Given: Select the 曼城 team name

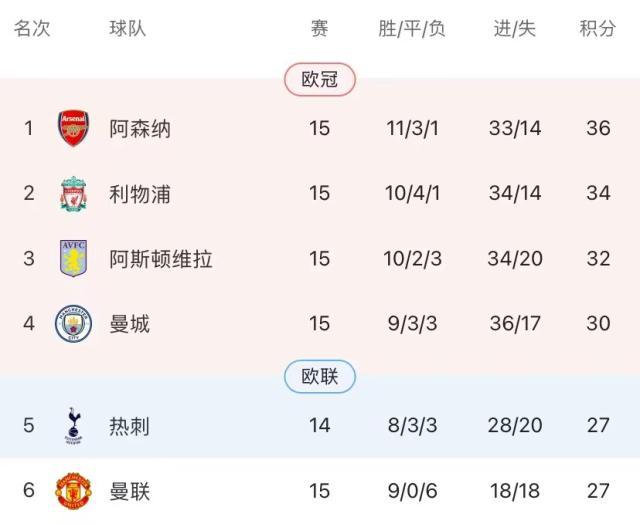Looking at the screenshot, I should [130, 324].
